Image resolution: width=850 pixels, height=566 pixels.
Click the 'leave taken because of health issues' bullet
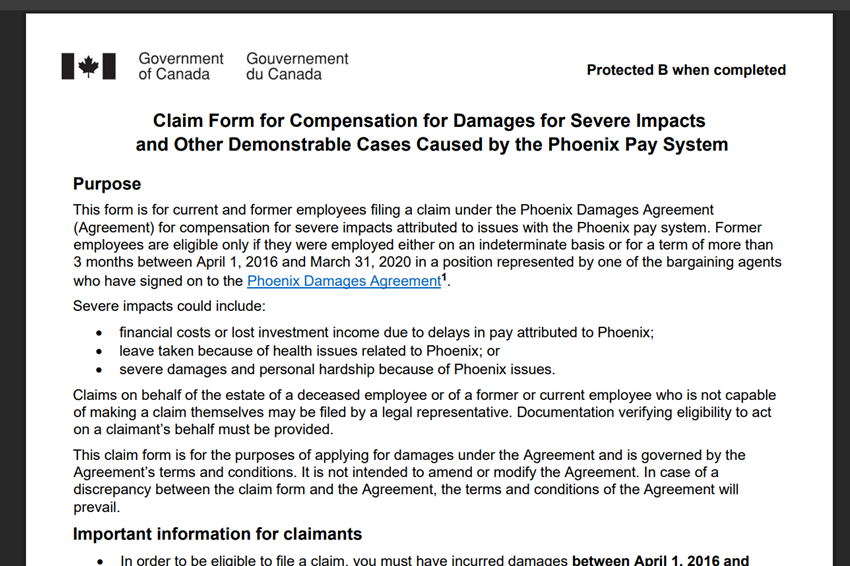click(x=309, y=351)
